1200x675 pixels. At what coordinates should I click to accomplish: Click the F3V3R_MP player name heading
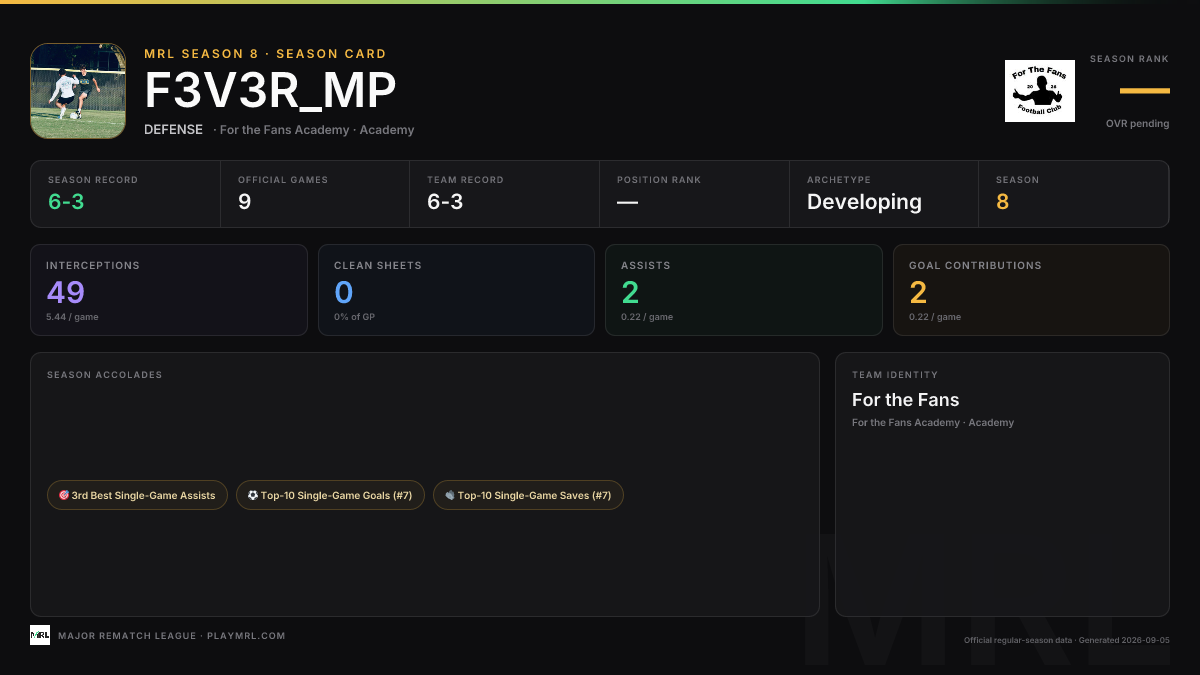(270, 91)
